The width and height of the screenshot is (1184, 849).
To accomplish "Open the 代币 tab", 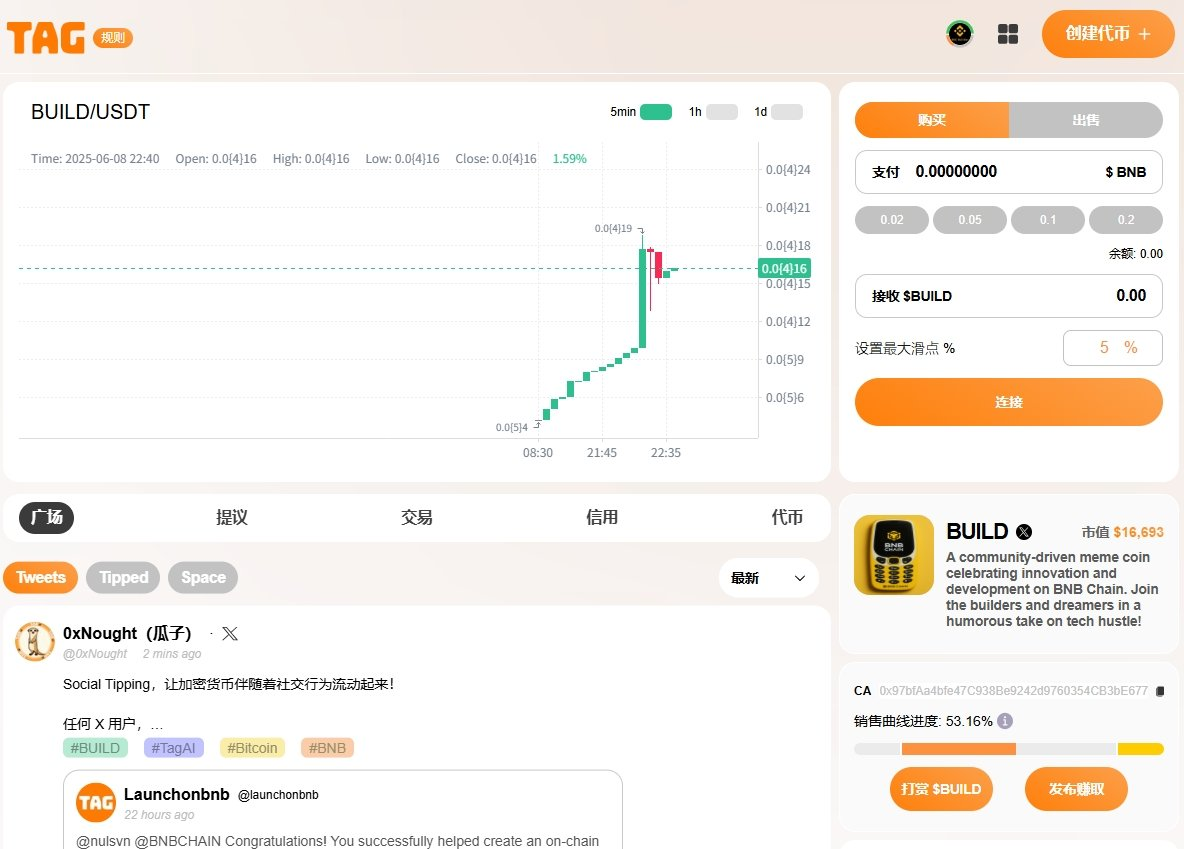I will tap(787, 517).
